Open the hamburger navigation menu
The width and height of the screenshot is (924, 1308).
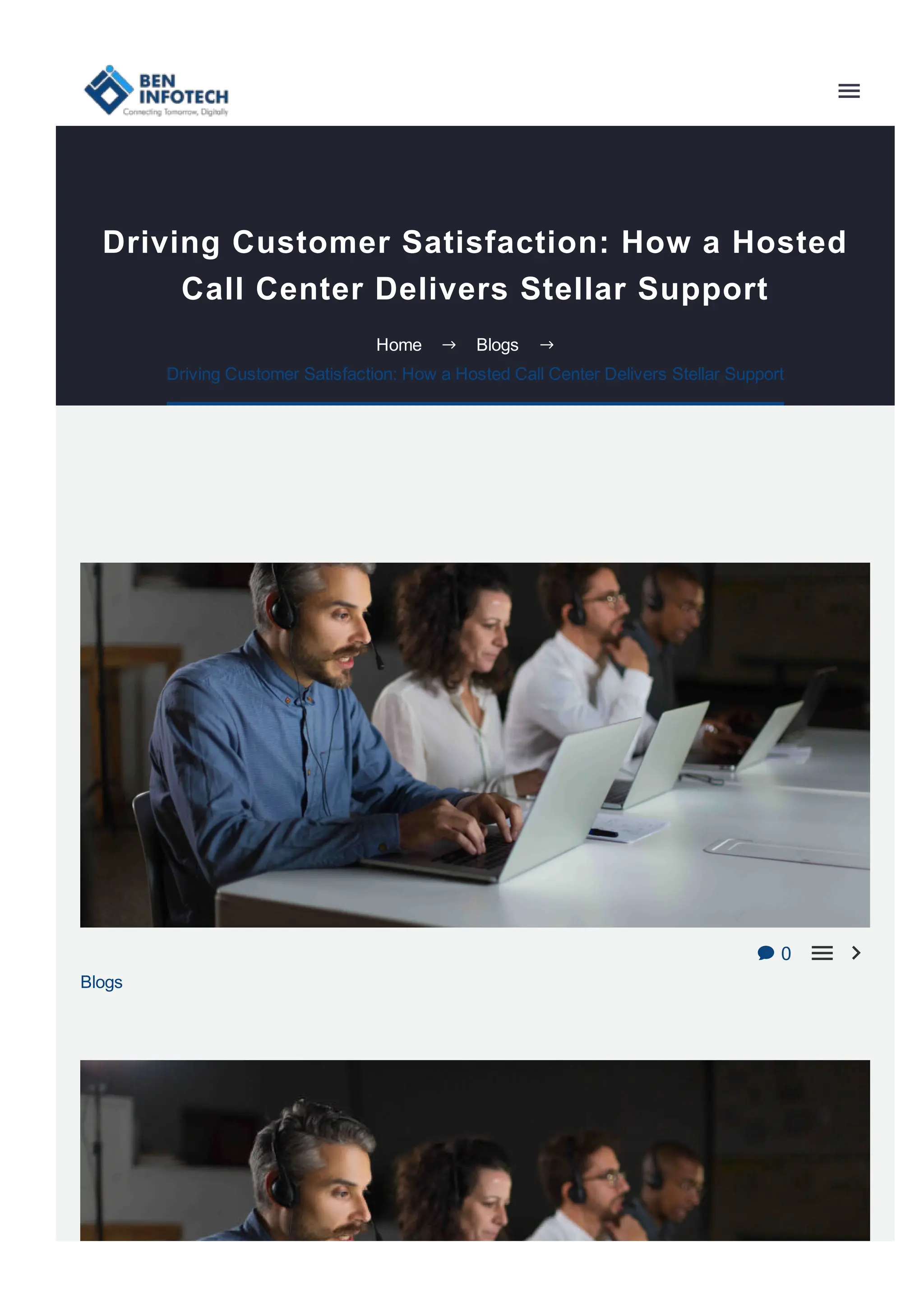tap(848, 91)
